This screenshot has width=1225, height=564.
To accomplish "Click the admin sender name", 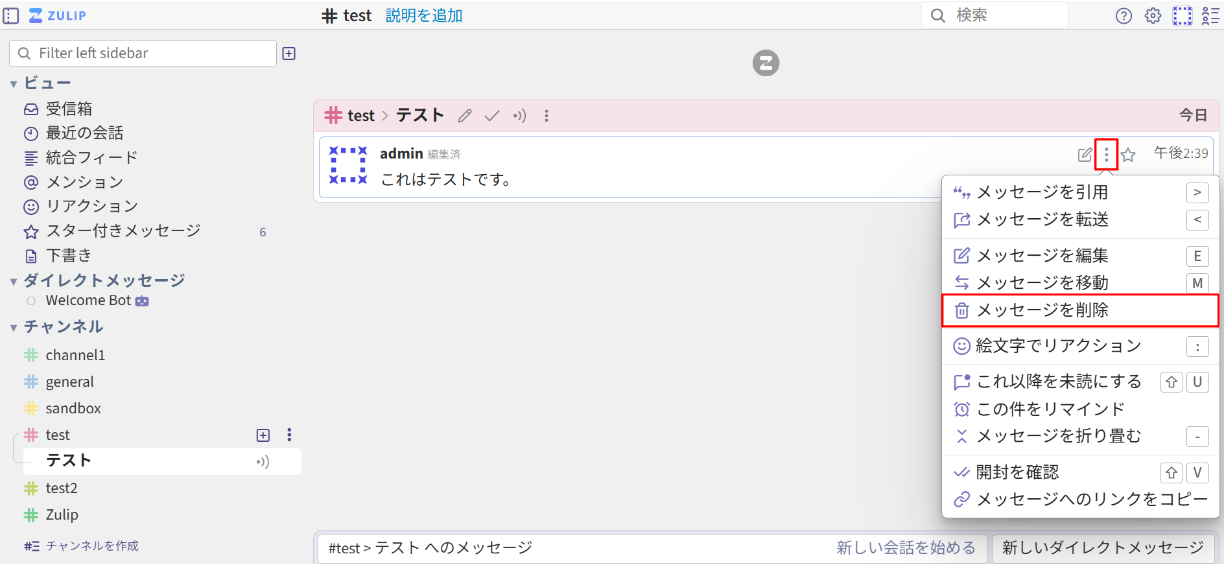I will [x=401, y=154].
